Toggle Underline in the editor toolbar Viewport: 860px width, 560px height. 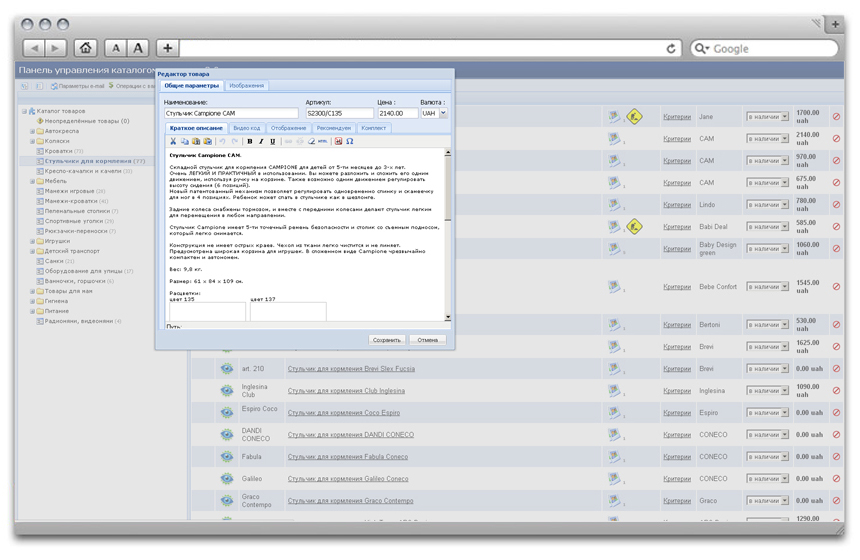pyautogui.click(x=272, y=142)
